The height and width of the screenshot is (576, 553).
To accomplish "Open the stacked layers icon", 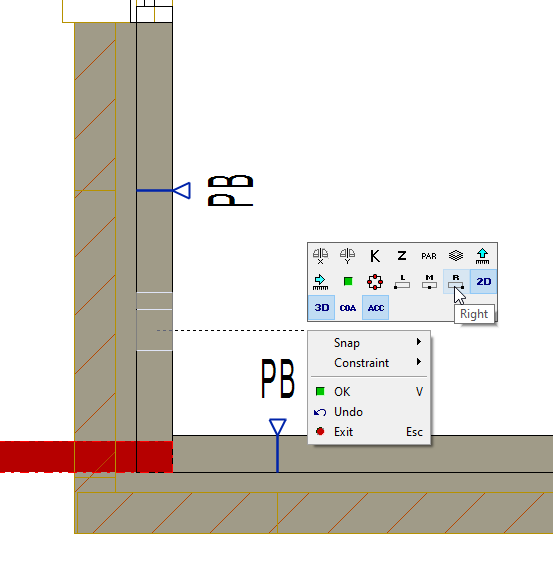I will [456, 256].
